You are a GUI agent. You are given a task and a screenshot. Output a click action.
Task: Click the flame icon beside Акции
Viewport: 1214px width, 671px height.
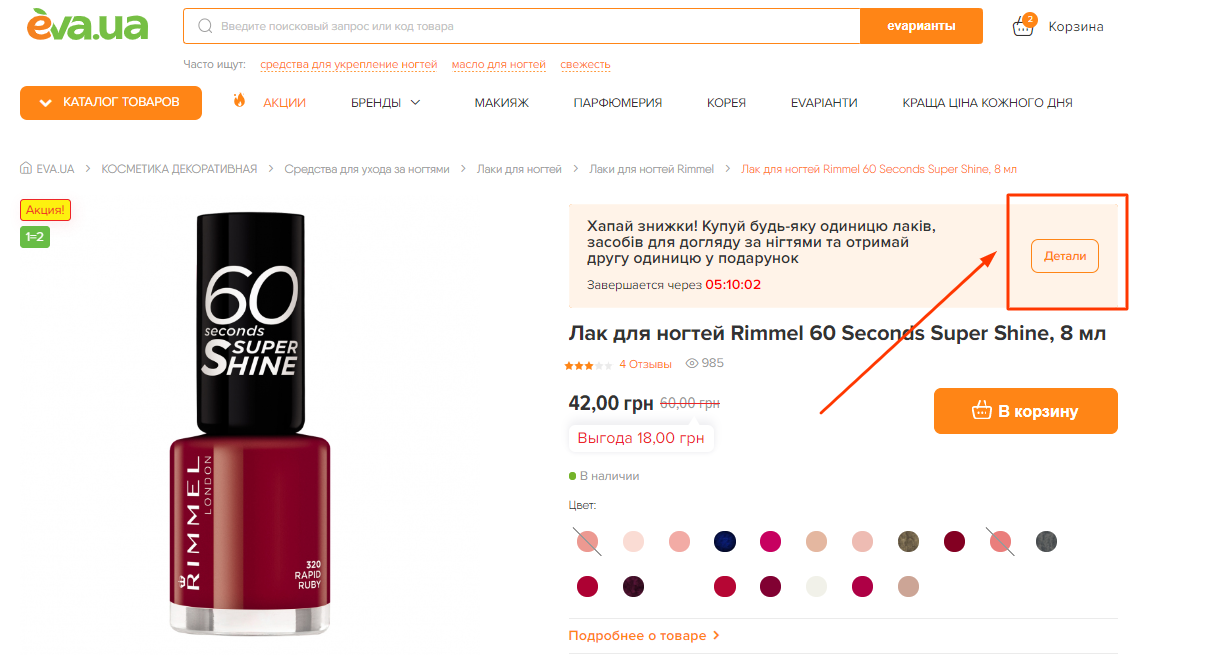pyautogui.click(x=239, y=100)
